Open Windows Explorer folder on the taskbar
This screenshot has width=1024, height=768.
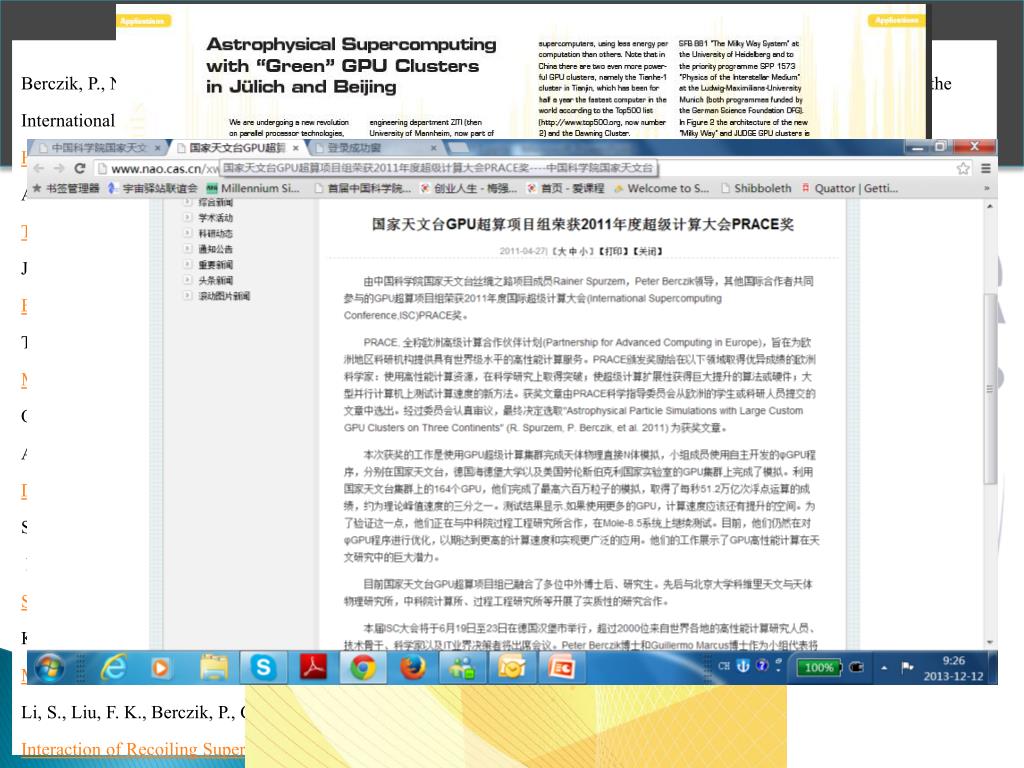[214, 667]
